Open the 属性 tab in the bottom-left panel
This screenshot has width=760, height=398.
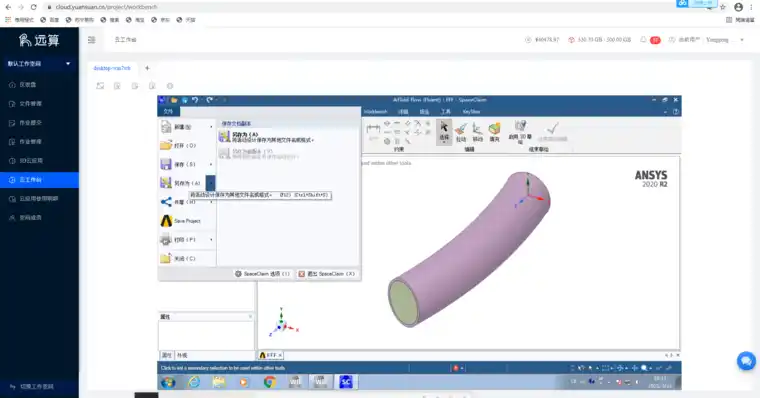[166, 355]
